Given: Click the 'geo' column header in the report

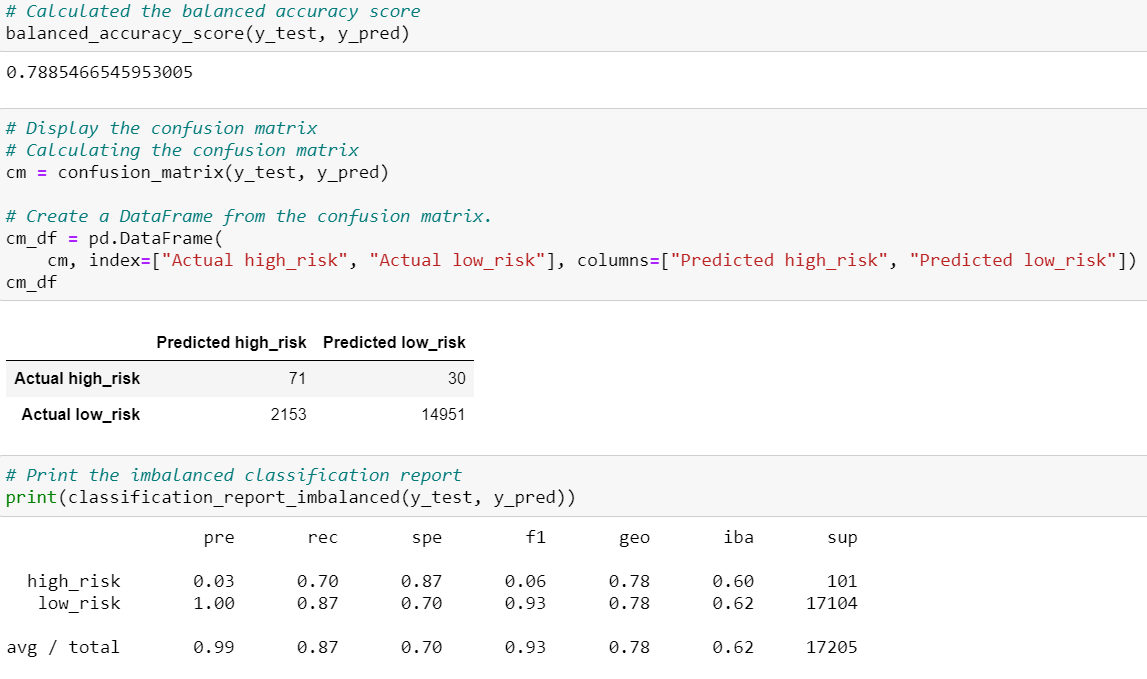Looking at the screenshot, I should point(634,538).
